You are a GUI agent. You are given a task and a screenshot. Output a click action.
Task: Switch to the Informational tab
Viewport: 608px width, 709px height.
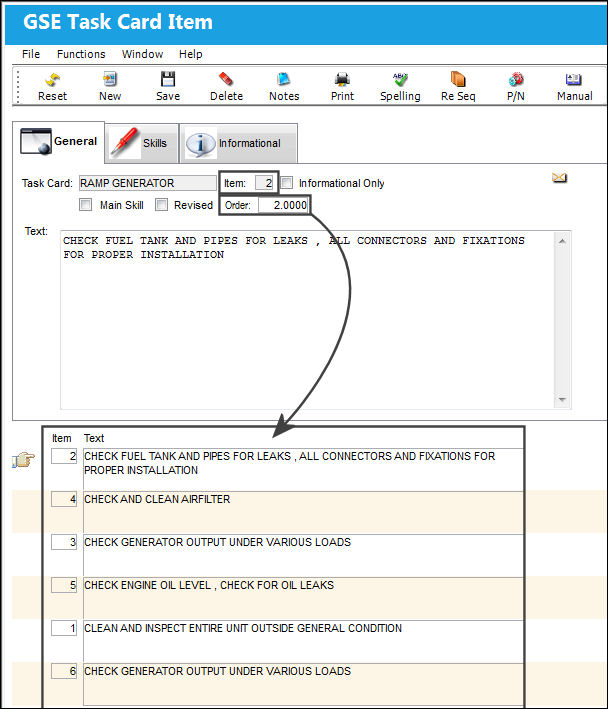pos(238,143)
